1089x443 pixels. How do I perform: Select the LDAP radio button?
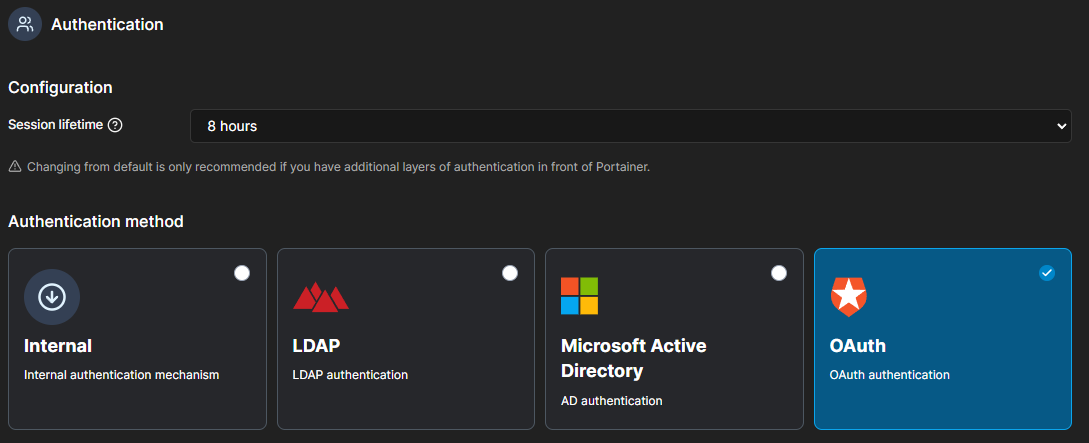click(x=510, y=273)
